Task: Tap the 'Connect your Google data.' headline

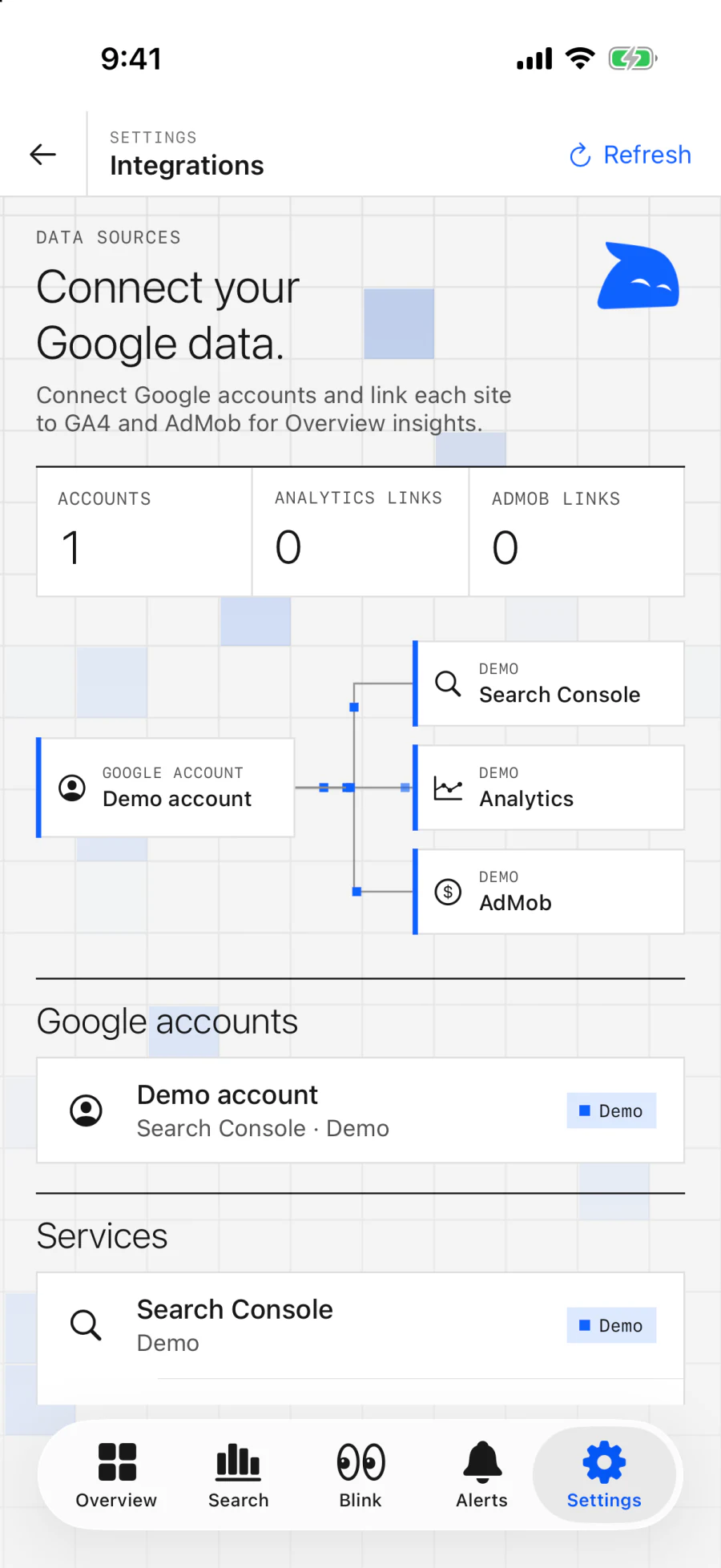Action: (168, 315)
